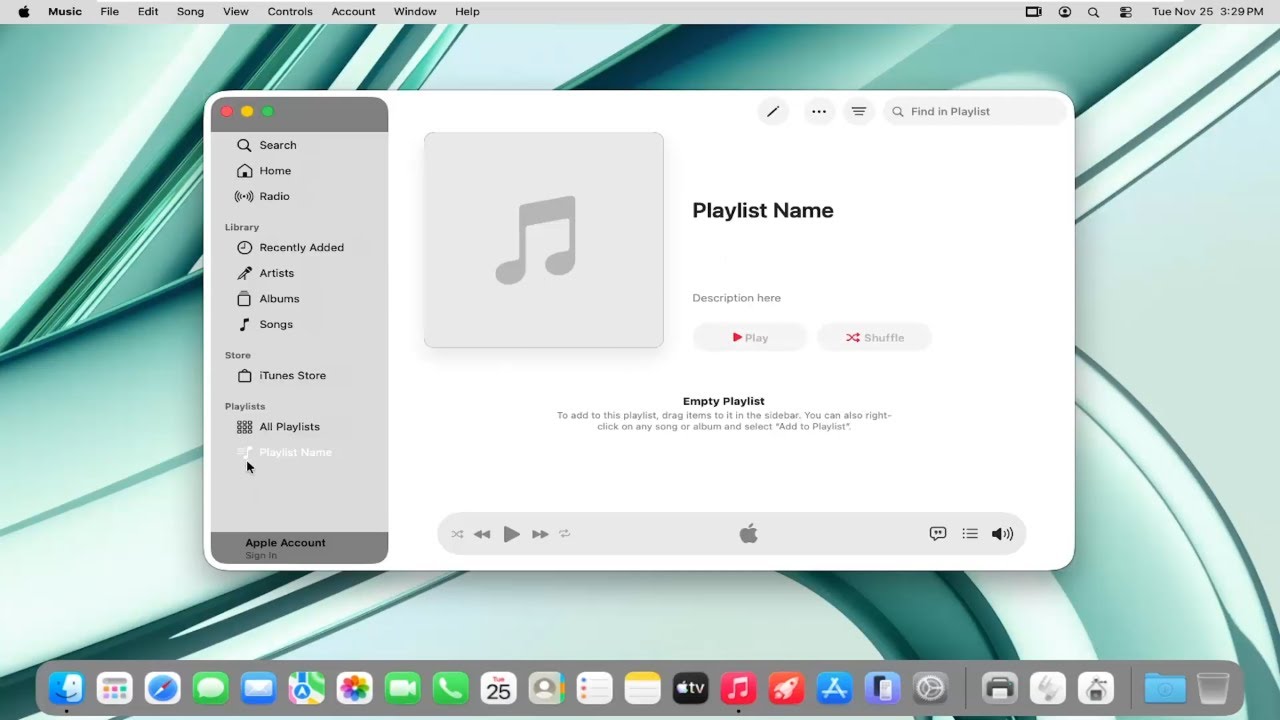1280x720 pixels.
Task: Skip to the previous track
Action: pyautogui.click(x=482, y=534)
